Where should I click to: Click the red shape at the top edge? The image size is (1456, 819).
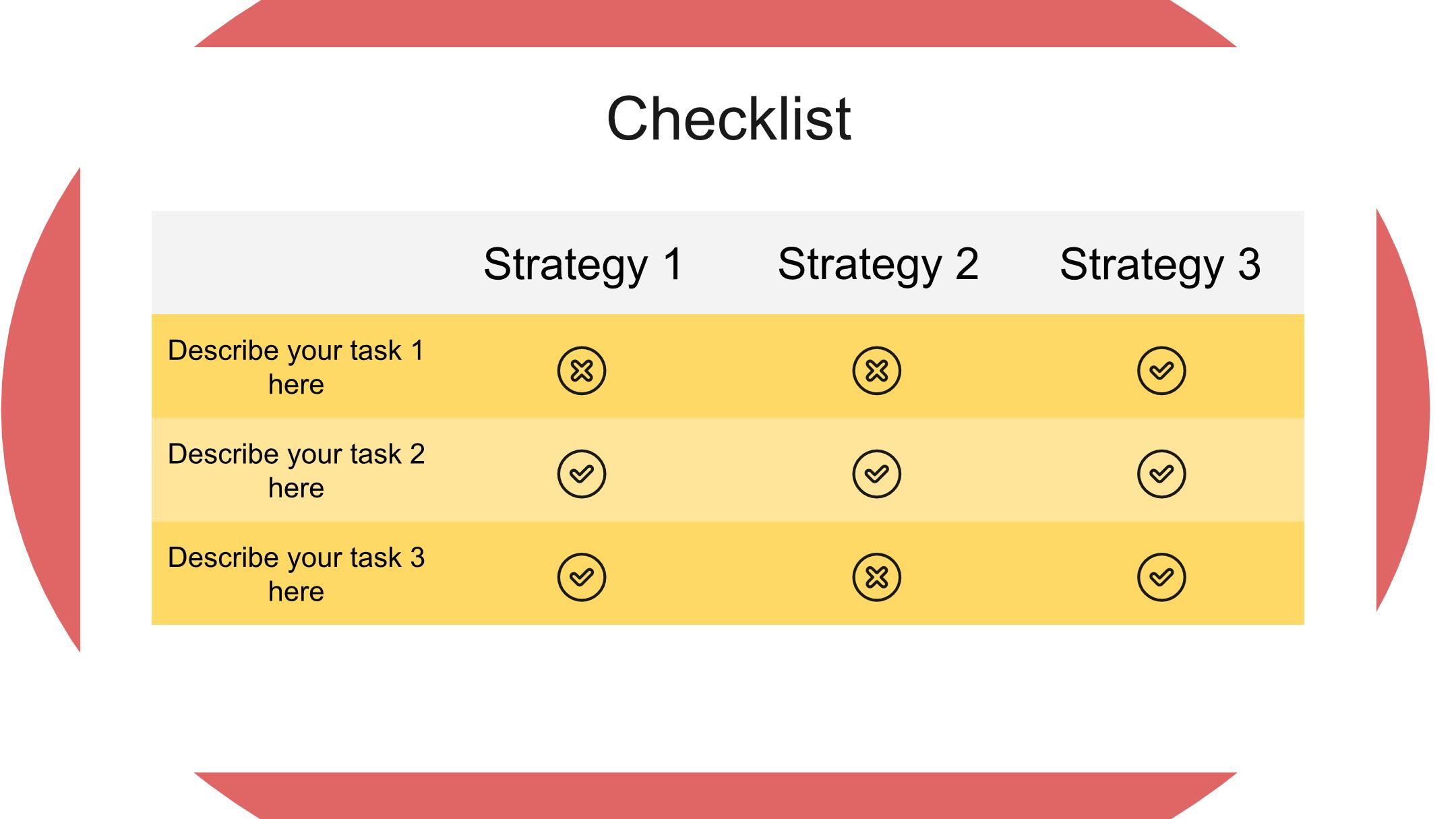pyautogui.click(x=715, y=24)
